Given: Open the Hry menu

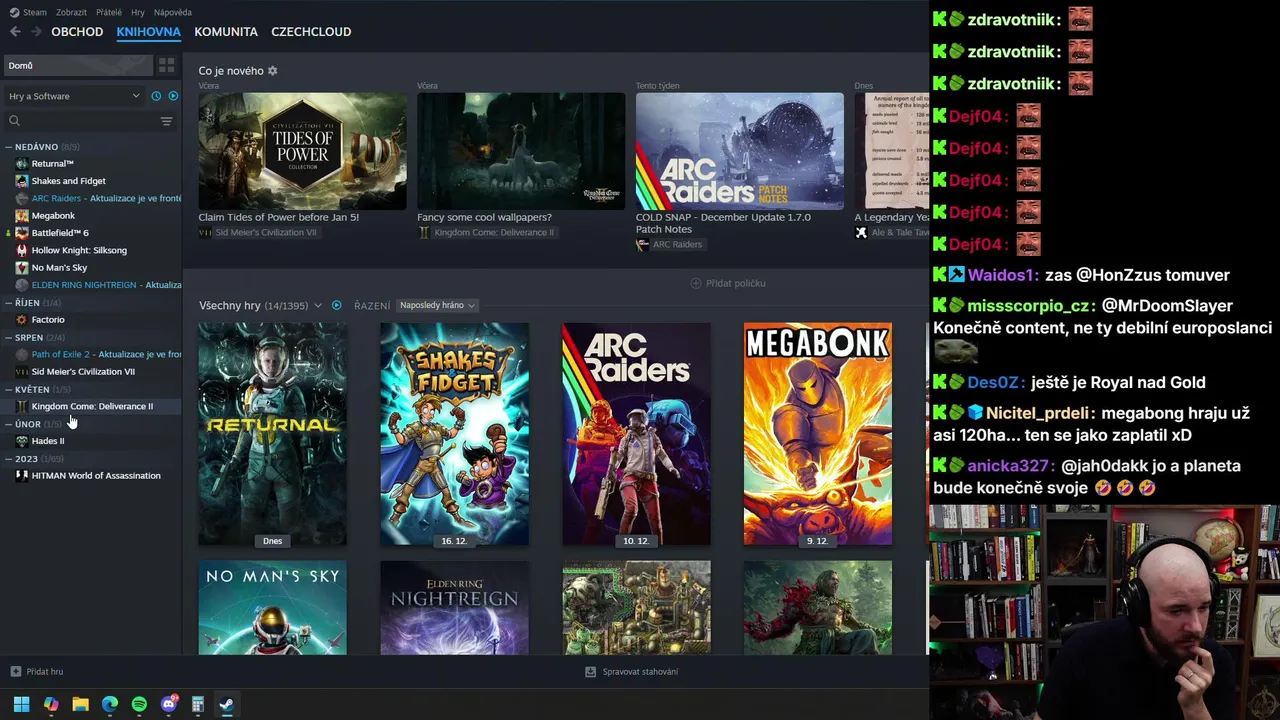Looking at the screenshot, I should (x=138, y=12).
